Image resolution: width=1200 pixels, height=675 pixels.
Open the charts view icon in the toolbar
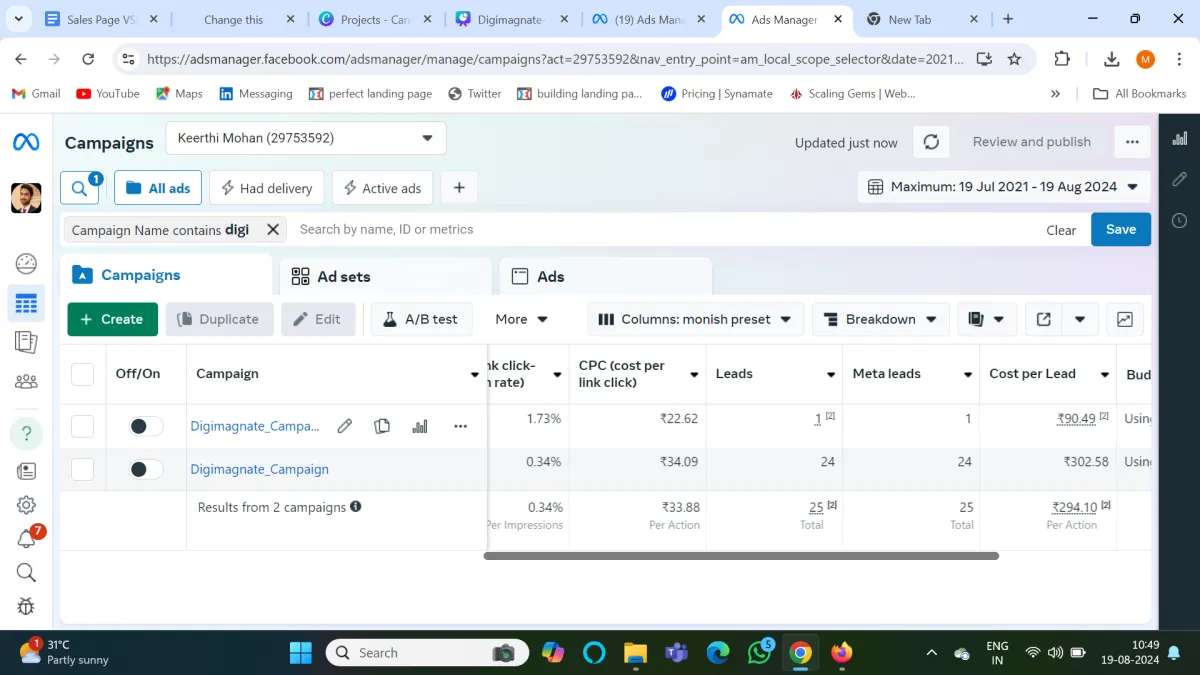[x=1125, y=319]
